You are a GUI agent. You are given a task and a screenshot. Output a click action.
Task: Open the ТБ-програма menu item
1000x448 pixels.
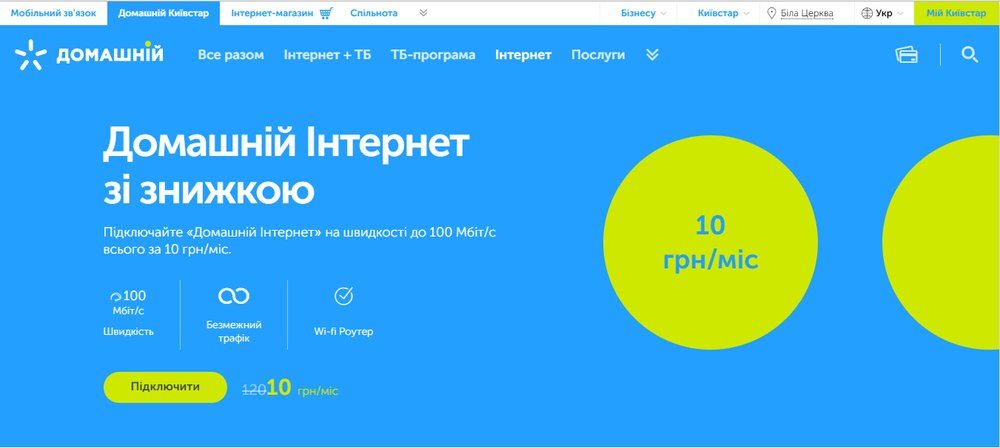coord(433,55)
